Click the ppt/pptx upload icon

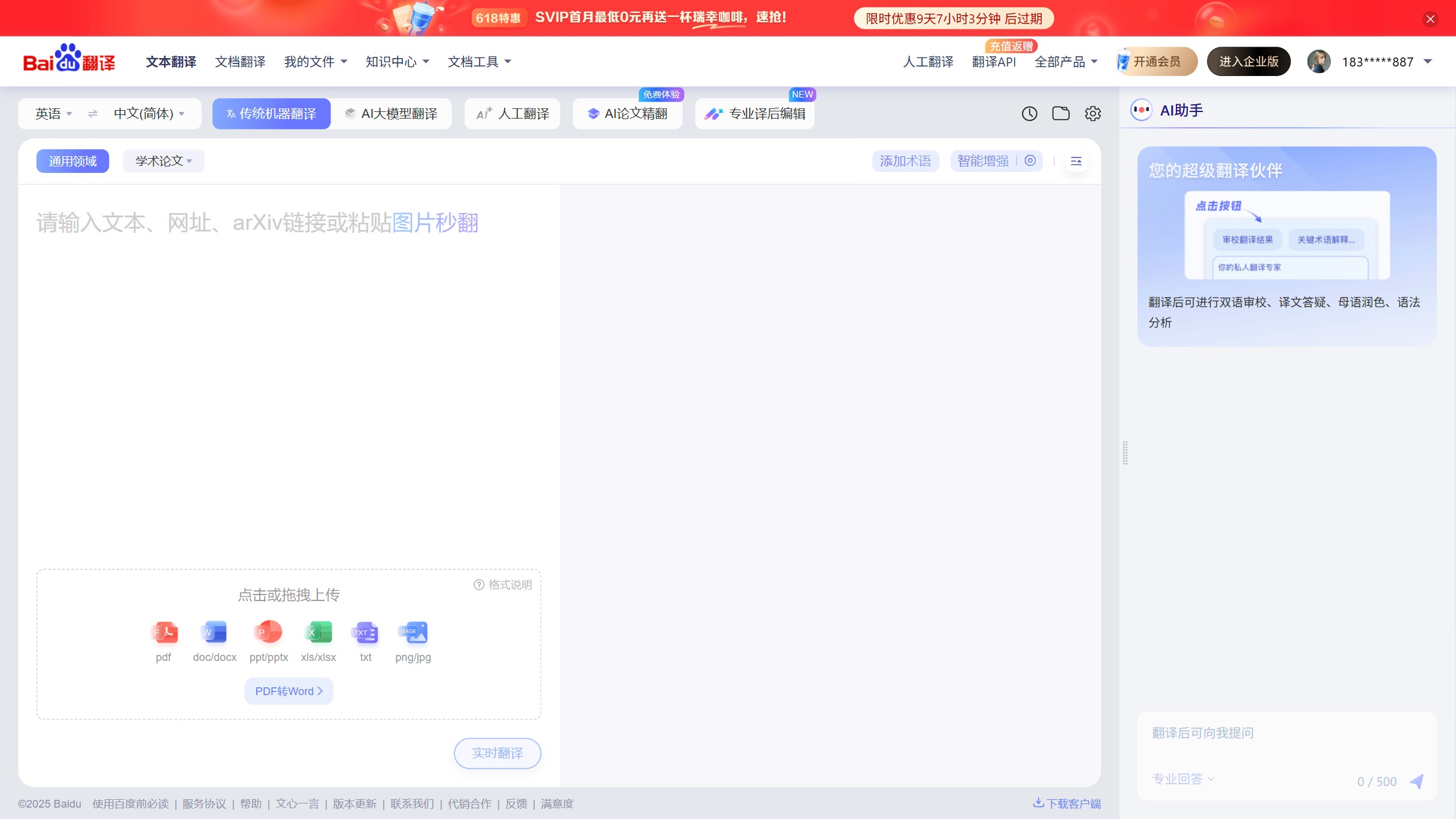click(268, 632)
